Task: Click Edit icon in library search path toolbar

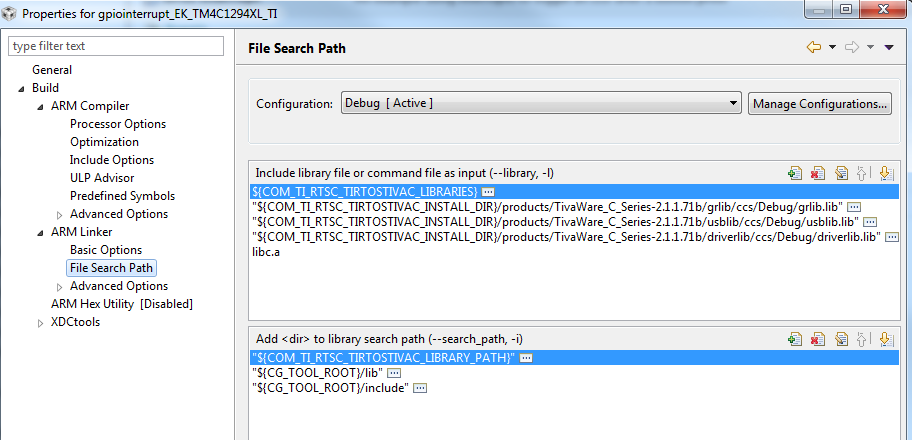Action: click(x=840, y=339)
